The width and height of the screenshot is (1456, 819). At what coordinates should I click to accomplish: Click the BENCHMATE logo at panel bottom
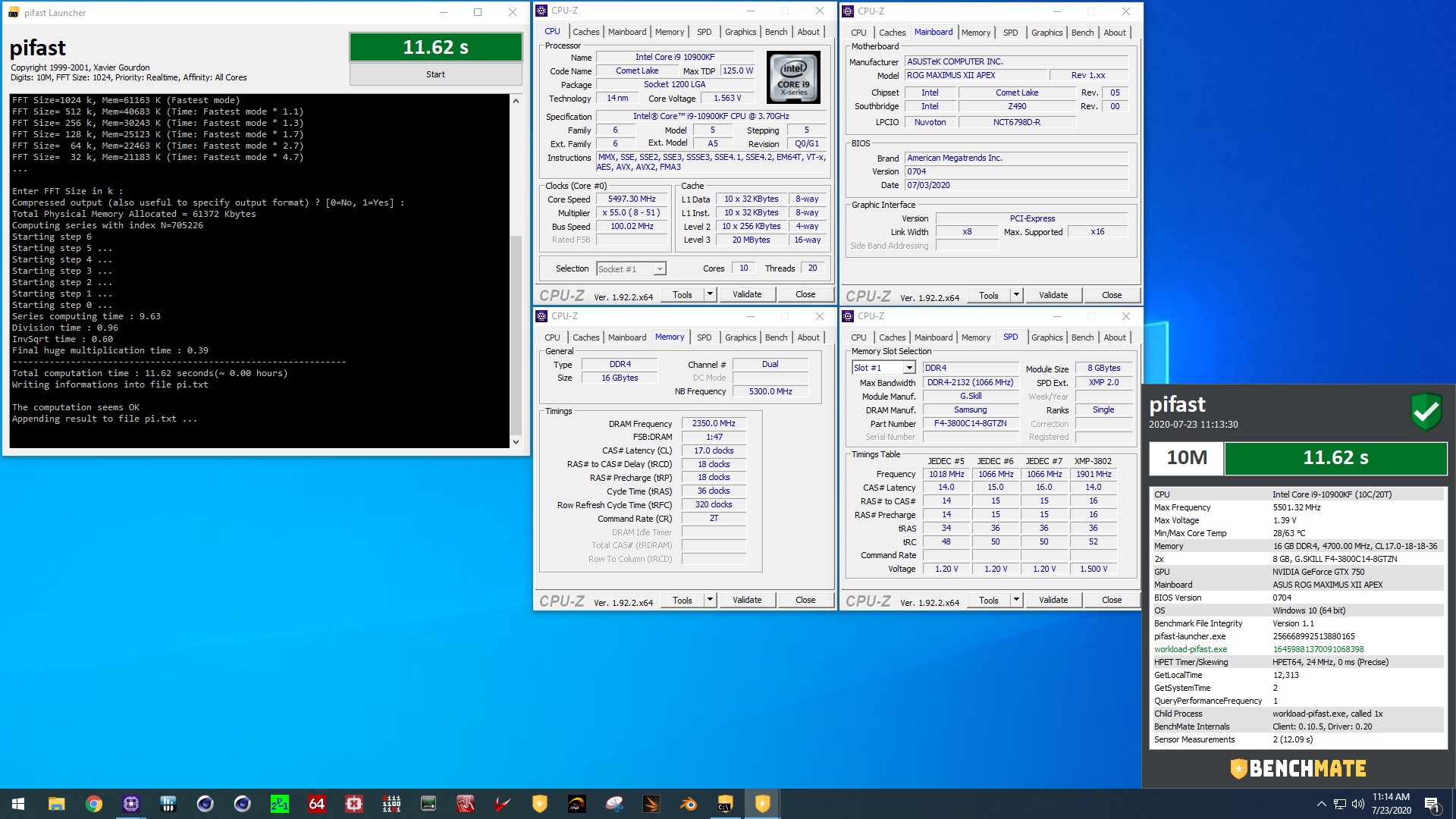point(1298,768)
